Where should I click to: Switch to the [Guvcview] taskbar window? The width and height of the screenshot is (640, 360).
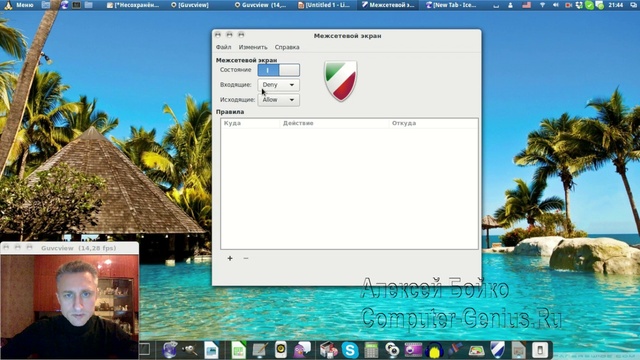pyautogui.click(x=190, y=5)
